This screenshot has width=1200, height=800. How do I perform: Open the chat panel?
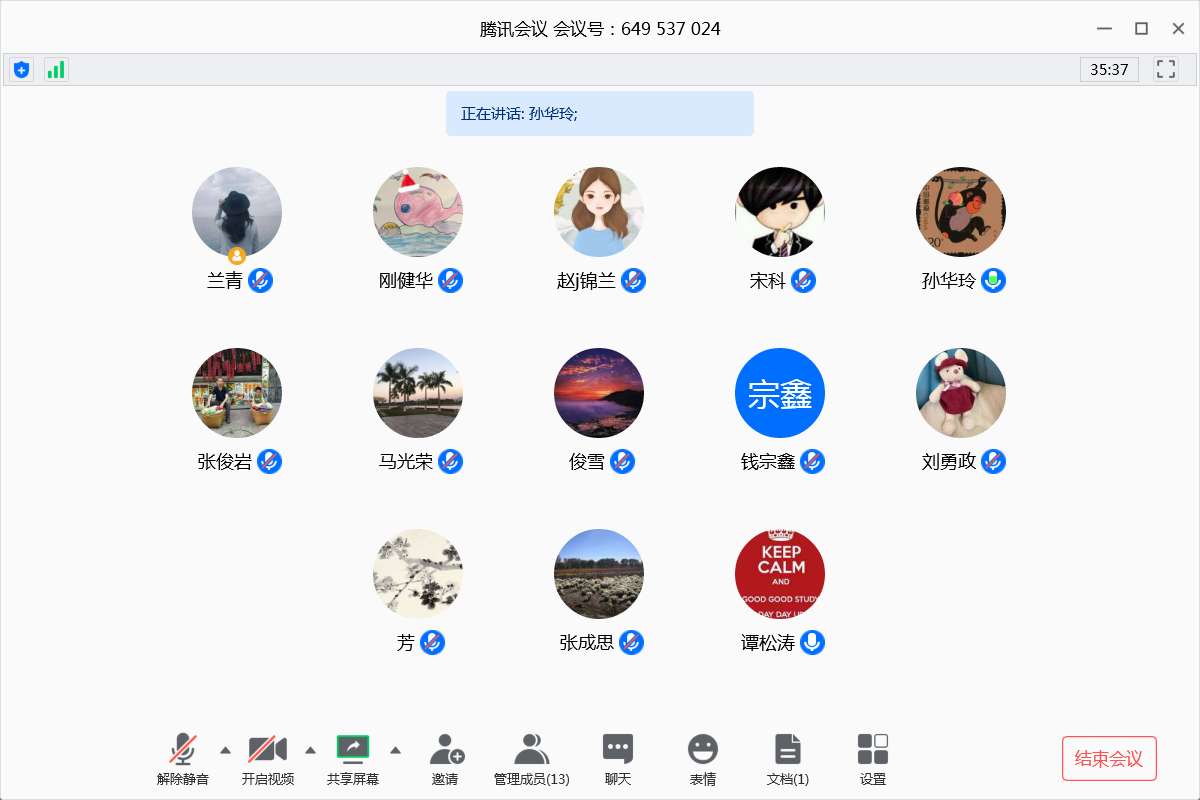click(x=617, y=750)
